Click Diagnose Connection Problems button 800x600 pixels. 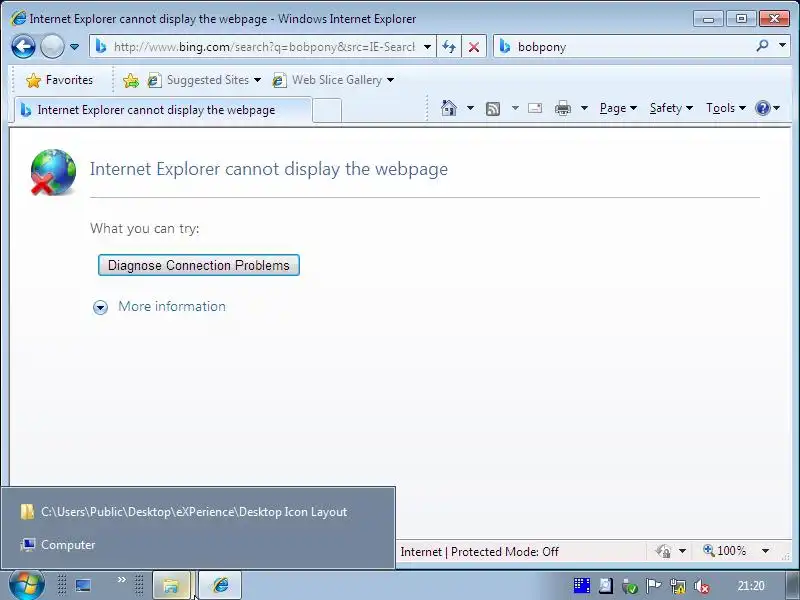tap(198, 265)
